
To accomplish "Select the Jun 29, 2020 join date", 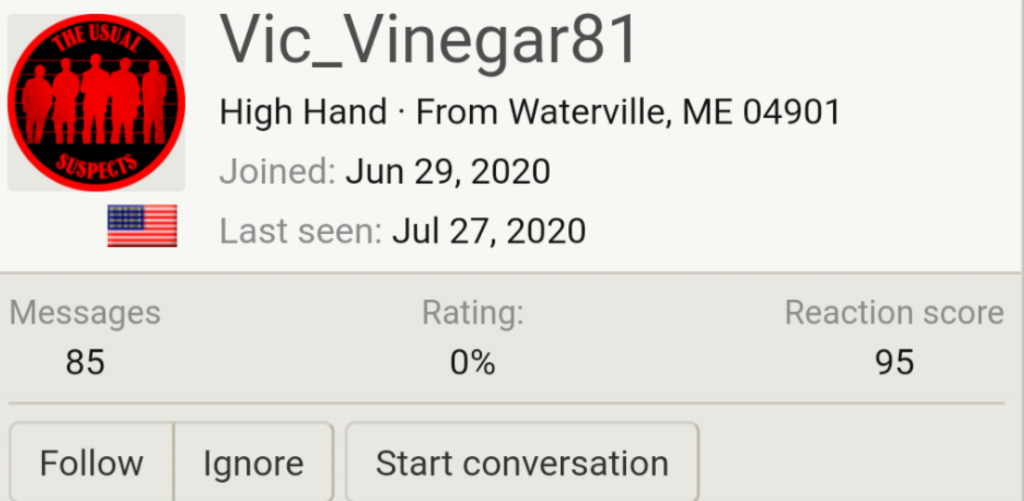I will point(448,172).
